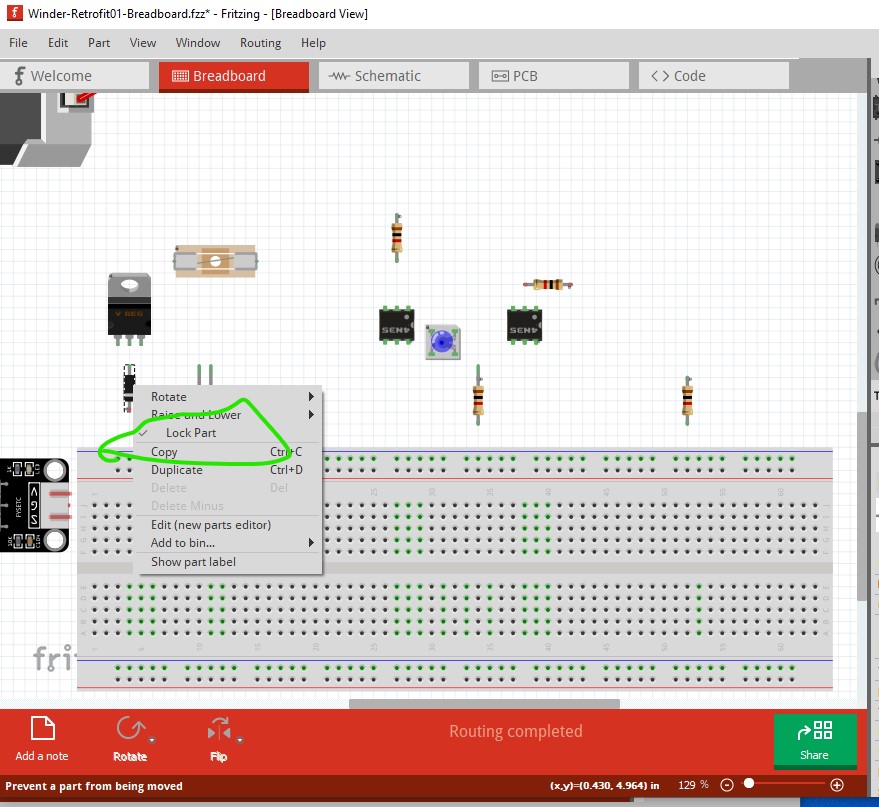879x807 pixels.
Task: Click the zoom in plus icon
Action: coord(837,785)
